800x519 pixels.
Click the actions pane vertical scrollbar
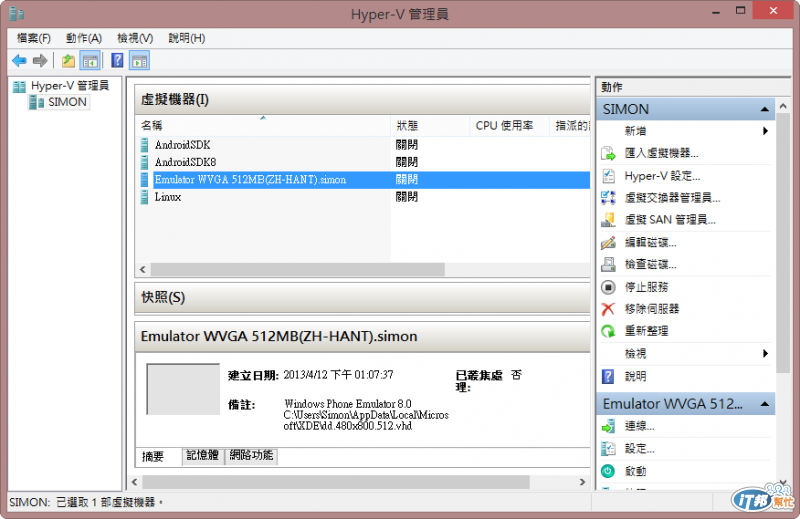tap(783, 242)
